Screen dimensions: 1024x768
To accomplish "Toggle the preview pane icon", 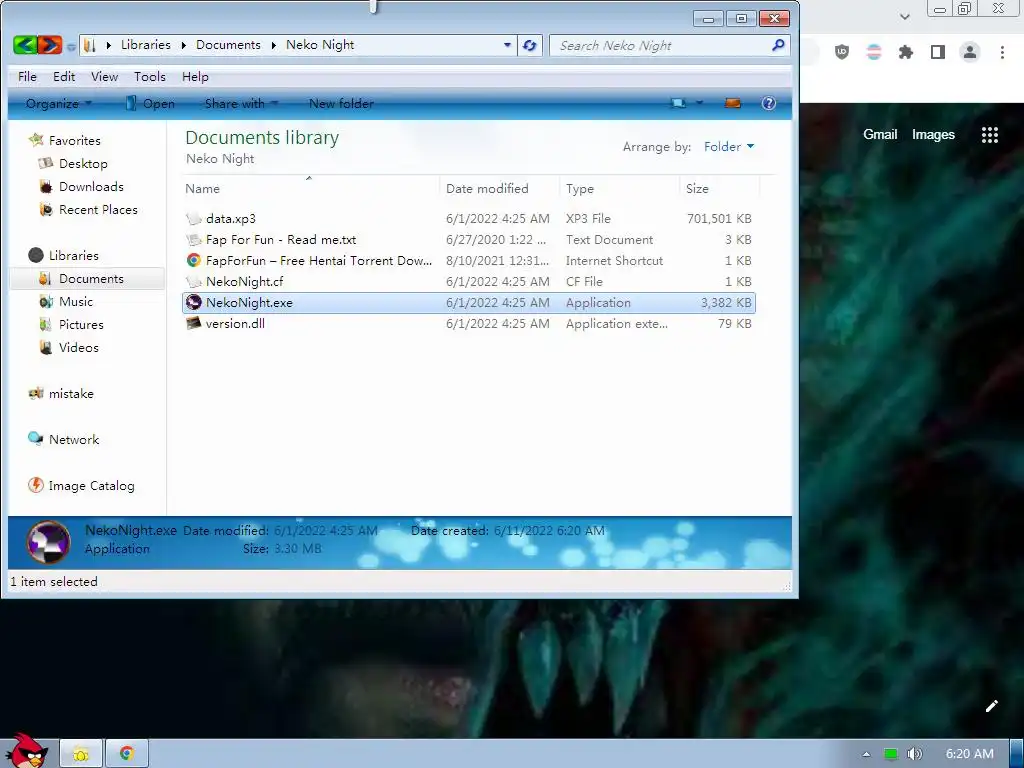I will click(x=733, y=103).
